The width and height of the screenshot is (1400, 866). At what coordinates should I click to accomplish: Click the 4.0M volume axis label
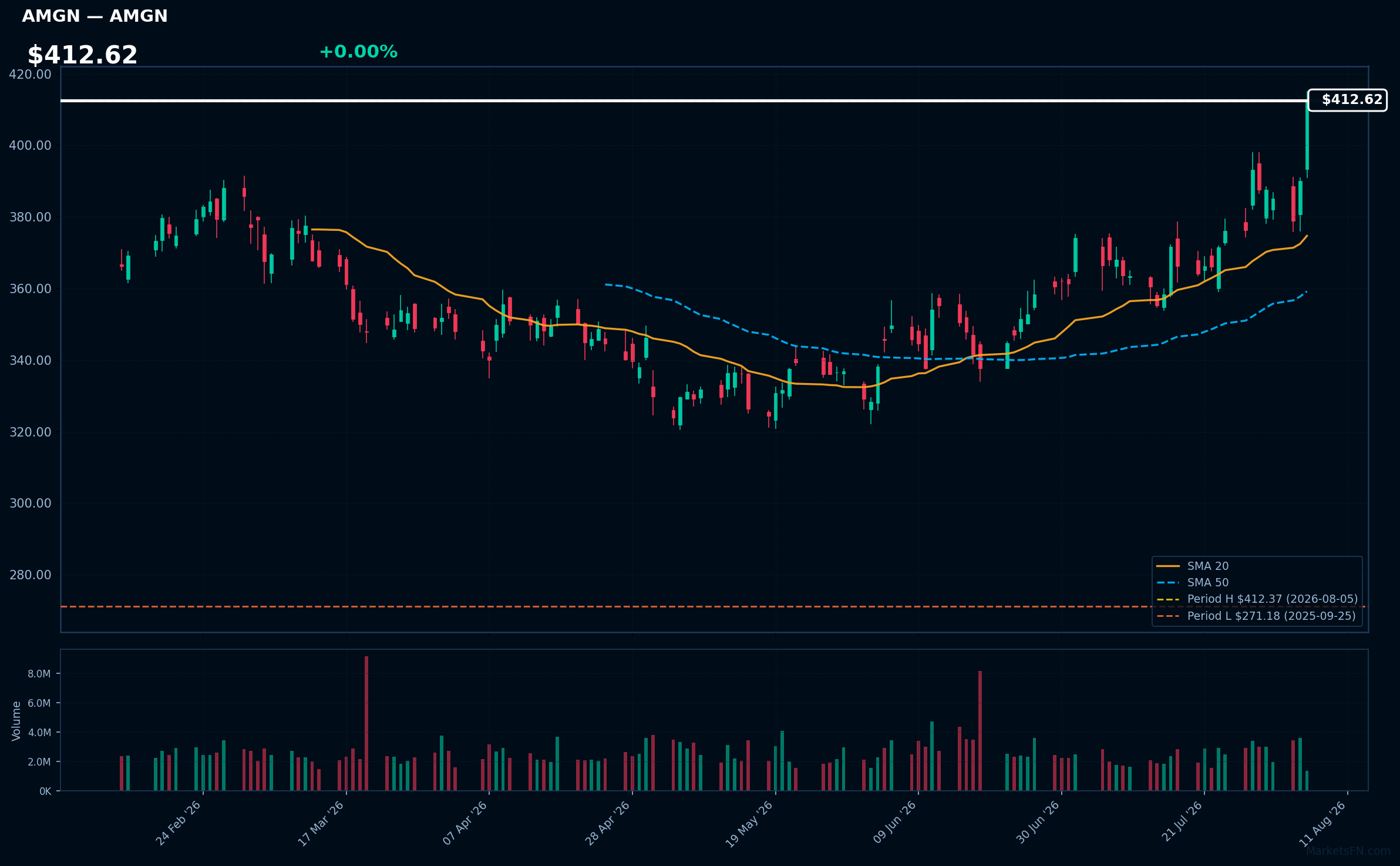pos(39,733)
